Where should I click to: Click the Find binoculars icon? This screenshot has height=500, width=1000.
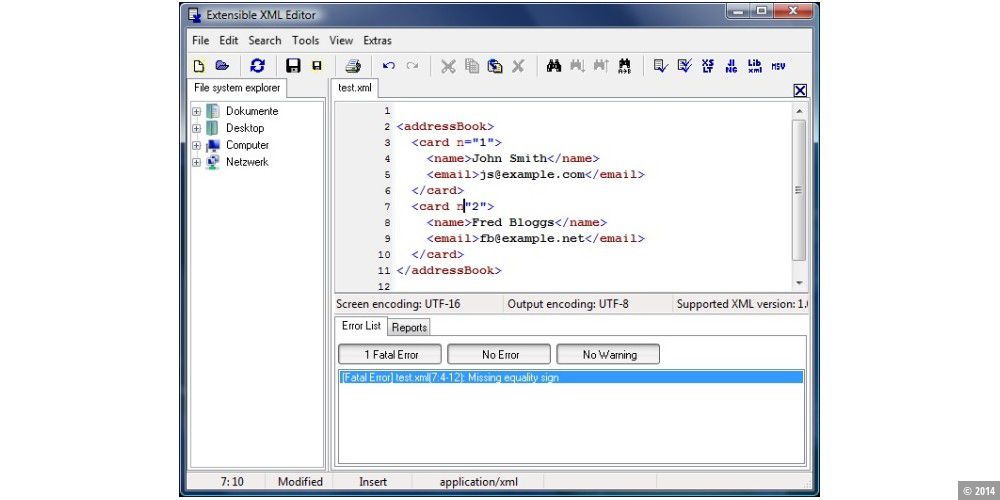coord(553,66)
